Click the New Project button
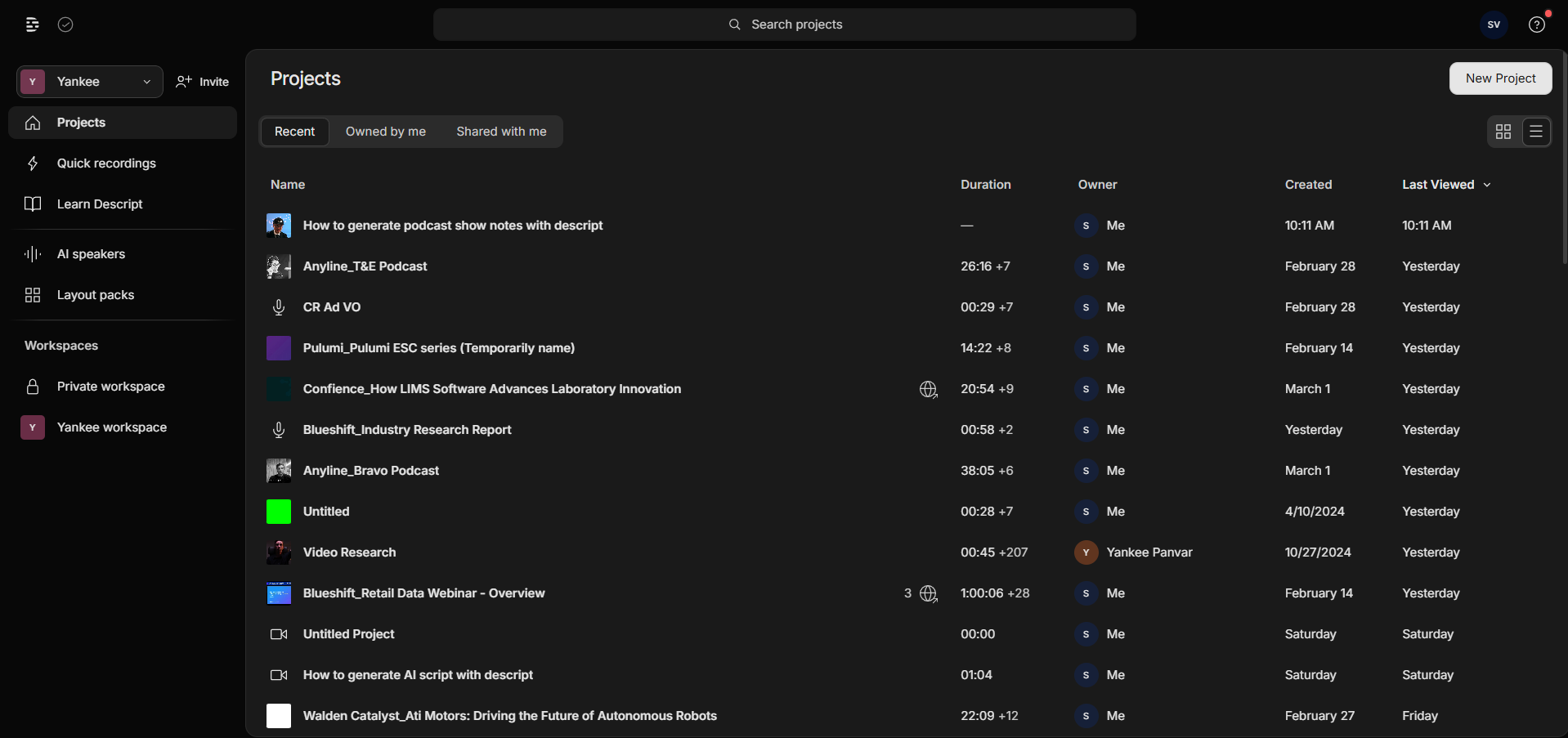Image resolution: width=1568 pixels, height=738 pixels. (x=1500, y=78)
